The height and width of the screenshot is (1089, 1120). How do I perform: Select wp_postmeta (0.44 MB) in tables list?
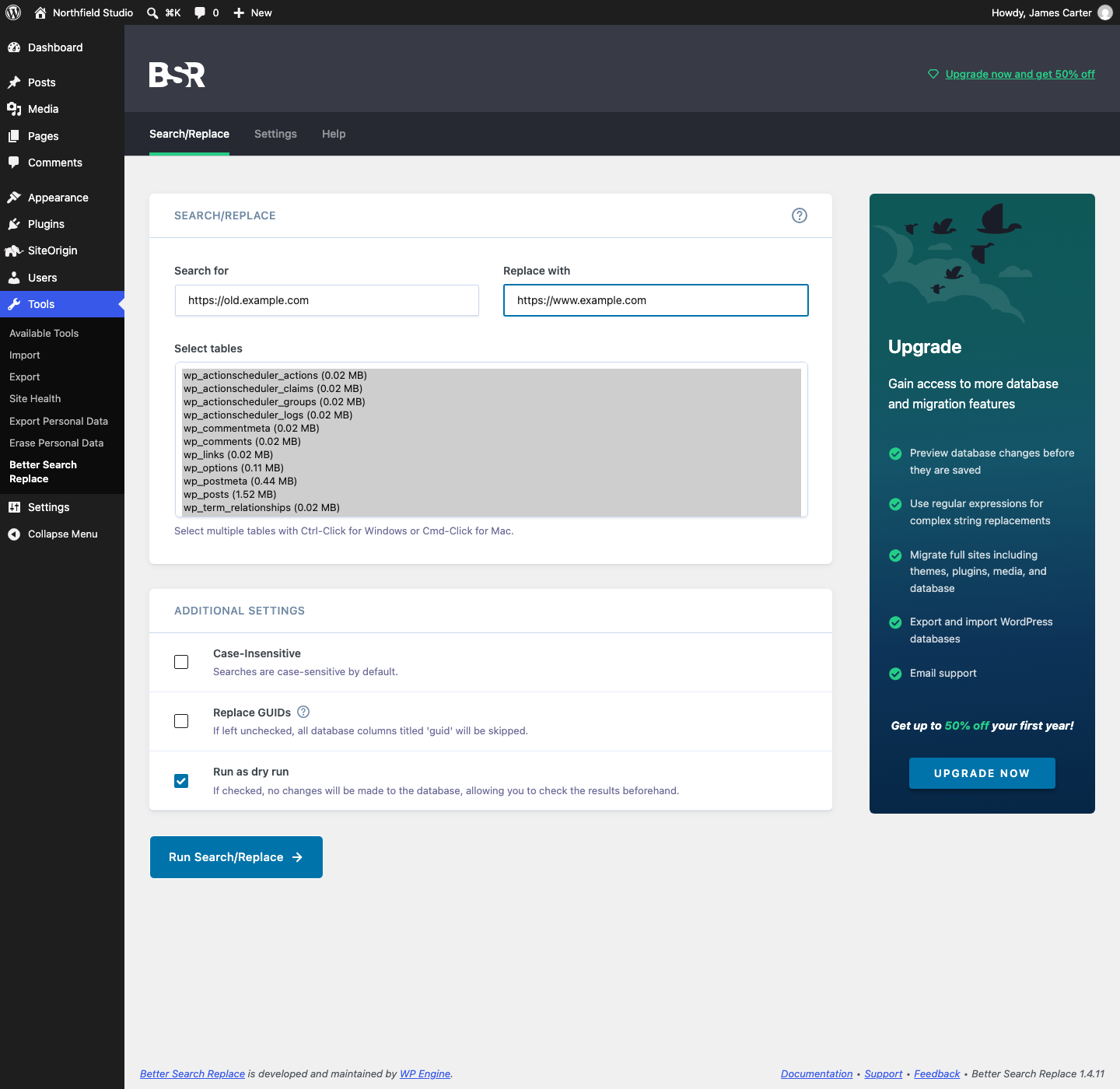click(x=492, y=481)
